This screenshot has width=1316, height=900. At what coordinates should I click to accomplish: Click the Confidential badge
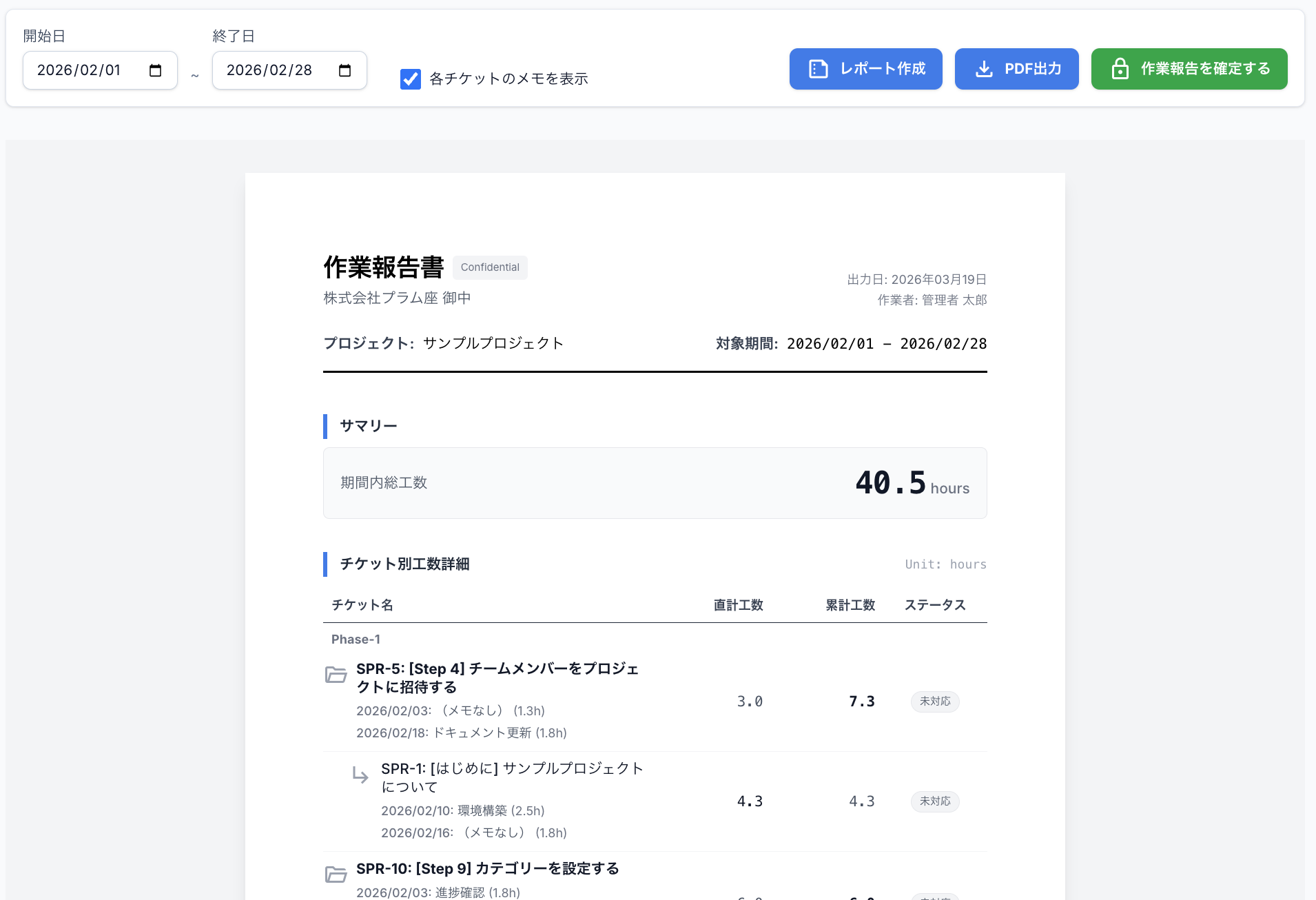tap(490, 267)
